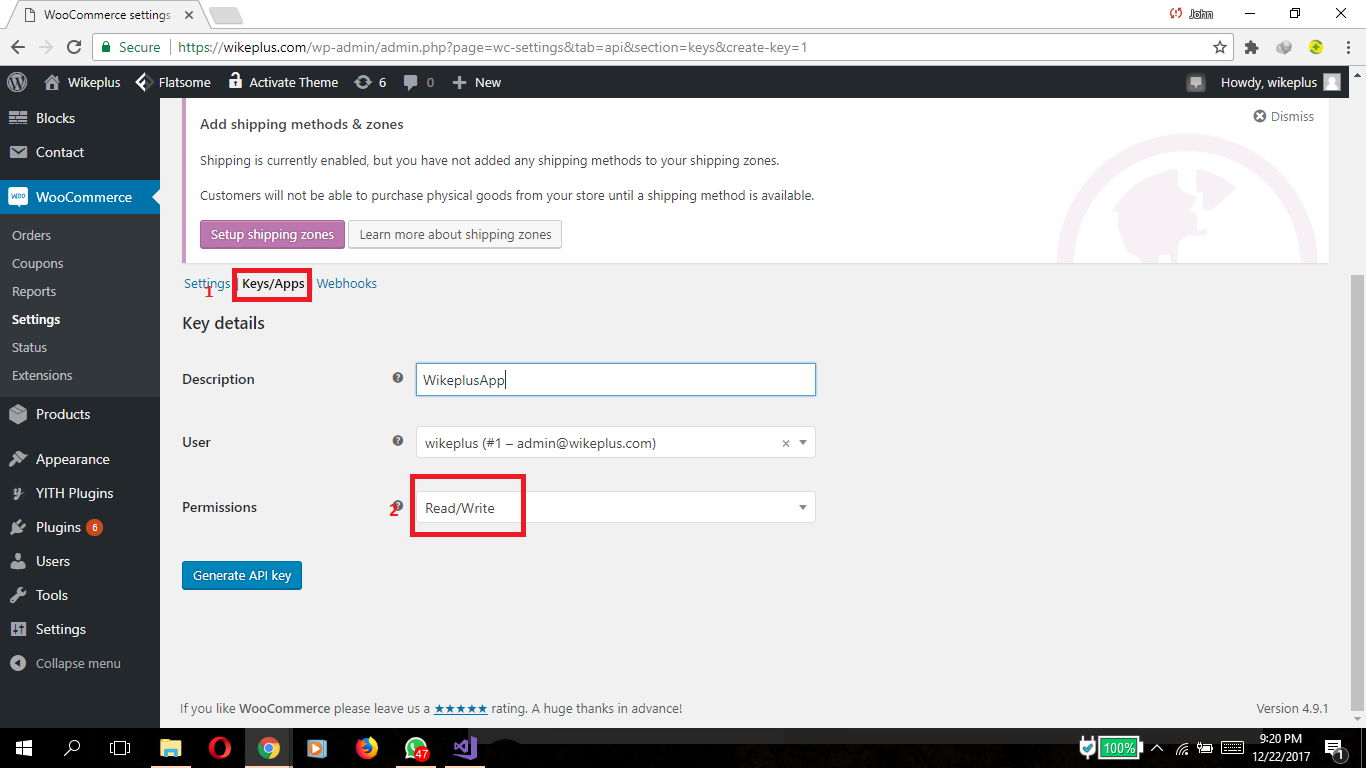The height and width of the screenshot is (768, 1366).
Task: Click the admin bar notification speech icon
Action: coord(1196,83)
